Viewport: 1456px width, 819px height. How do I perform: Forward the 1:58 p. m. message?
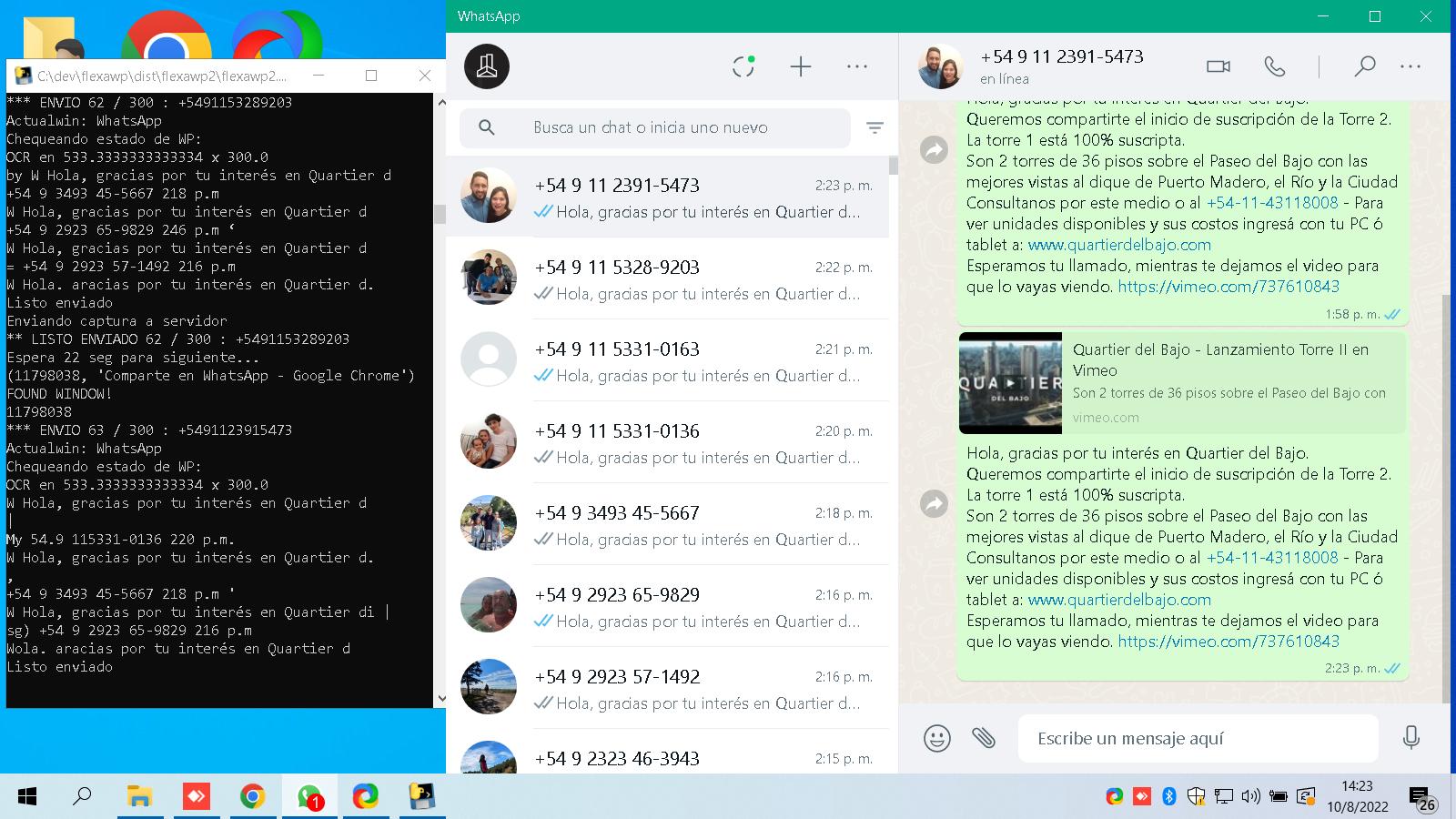pos(935,149)
